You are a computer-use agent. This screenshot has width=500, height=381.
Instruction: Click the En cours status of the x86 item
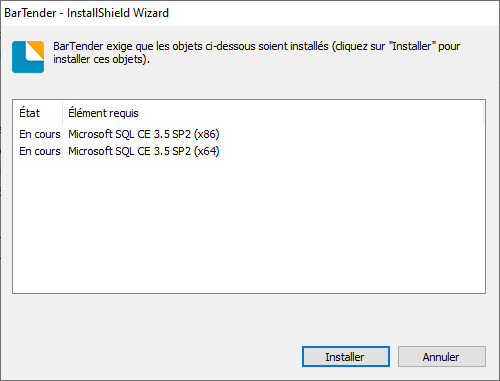pos(40,134)
